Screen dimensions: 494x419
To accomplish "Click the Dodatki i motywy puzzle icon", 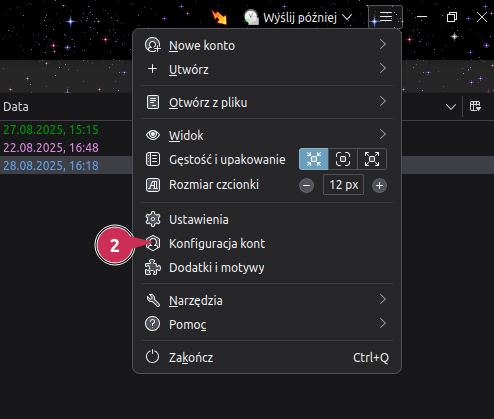I will coord(153,267).
